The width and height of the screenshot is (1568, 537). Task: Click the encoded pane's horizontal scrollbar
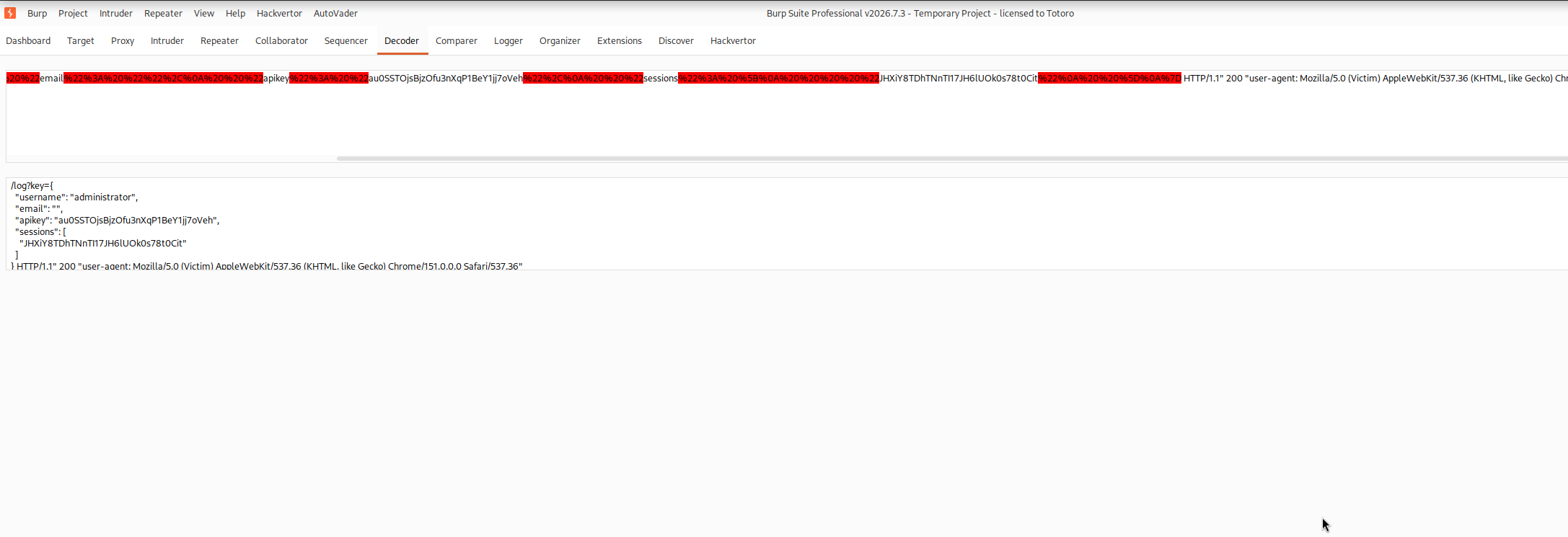tap(952, 159)
